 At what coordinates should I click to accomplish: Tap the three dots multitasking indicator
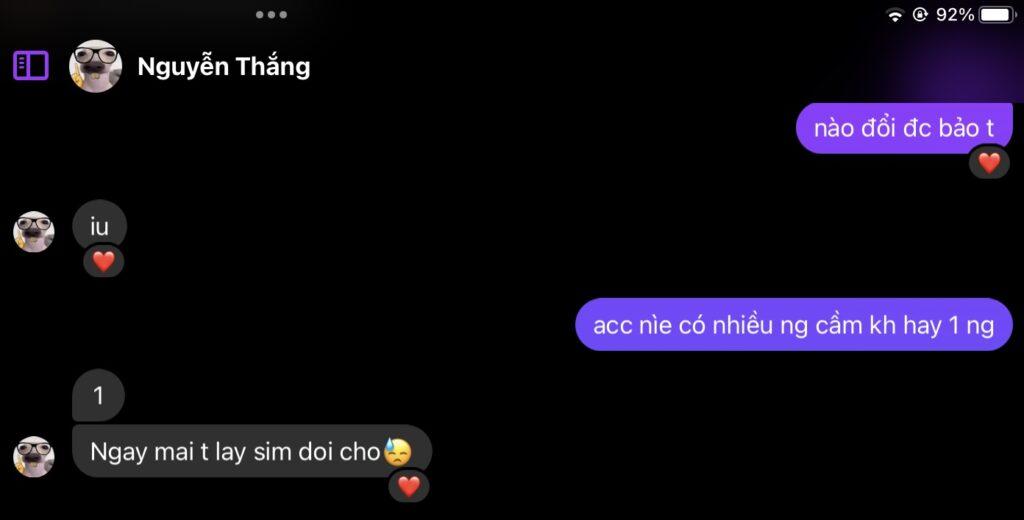point(271,14)
